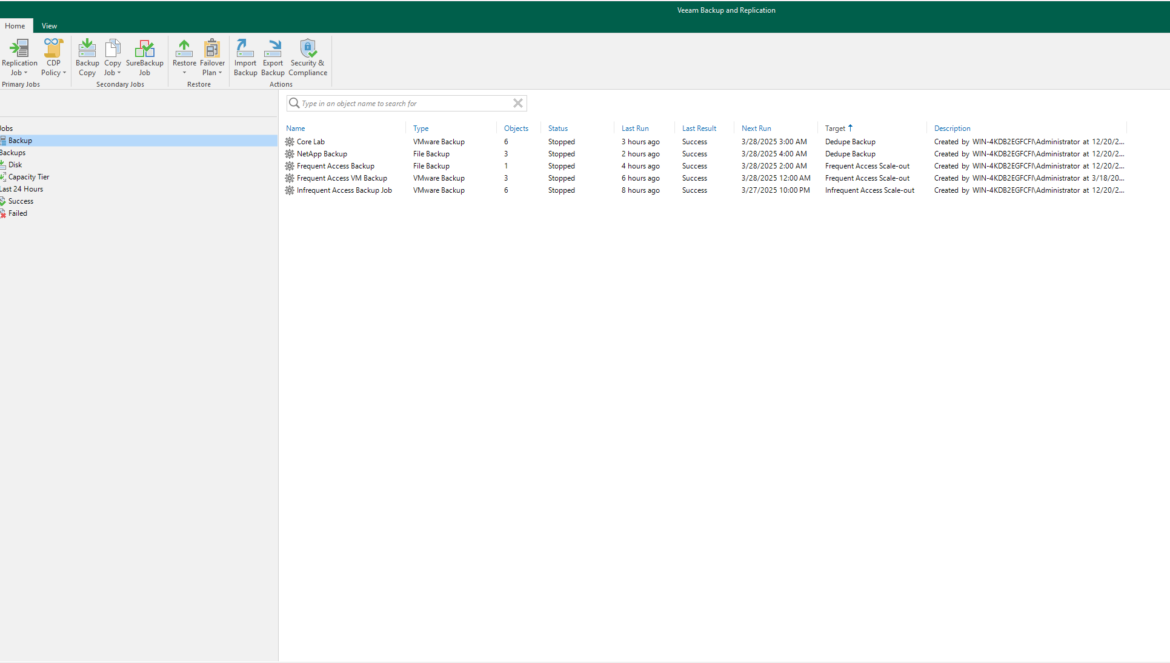Focus the object name search field

406,103
